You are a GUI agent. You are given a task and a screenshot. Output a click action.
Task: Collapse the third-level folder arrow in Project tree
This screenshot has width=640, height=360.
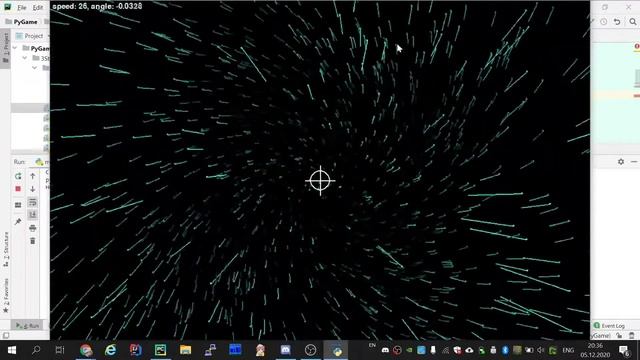[x=35, y=68]
